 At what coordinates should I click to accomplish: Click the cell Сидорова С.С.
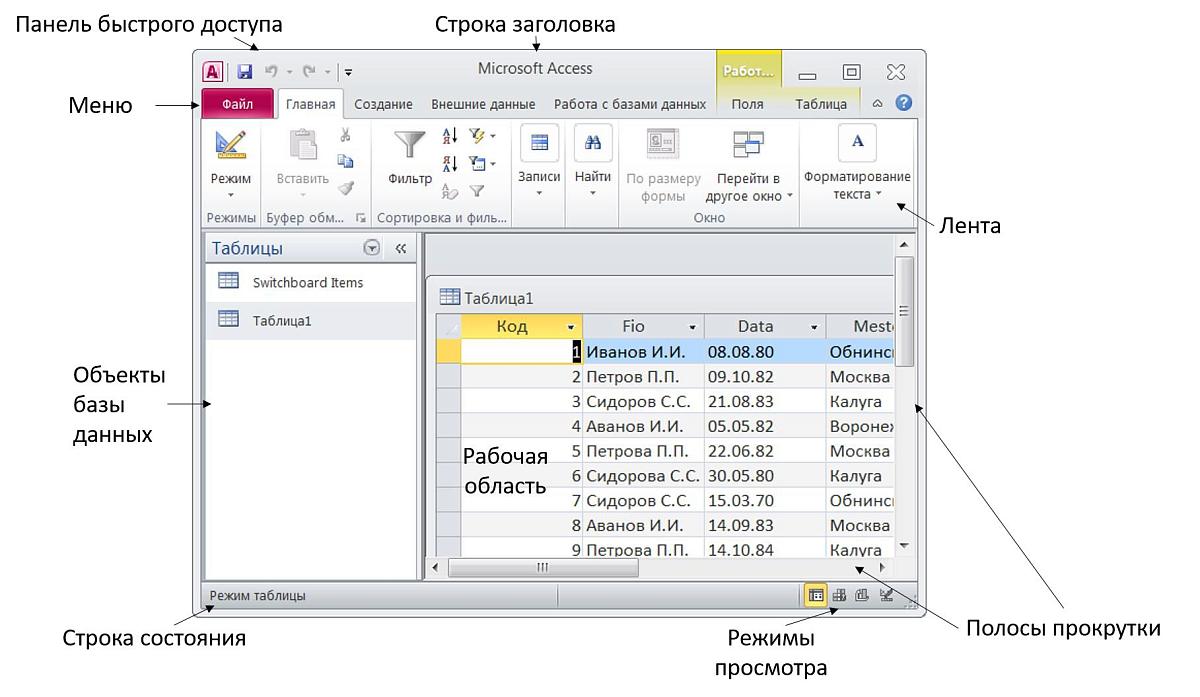[x=644, y=476]
